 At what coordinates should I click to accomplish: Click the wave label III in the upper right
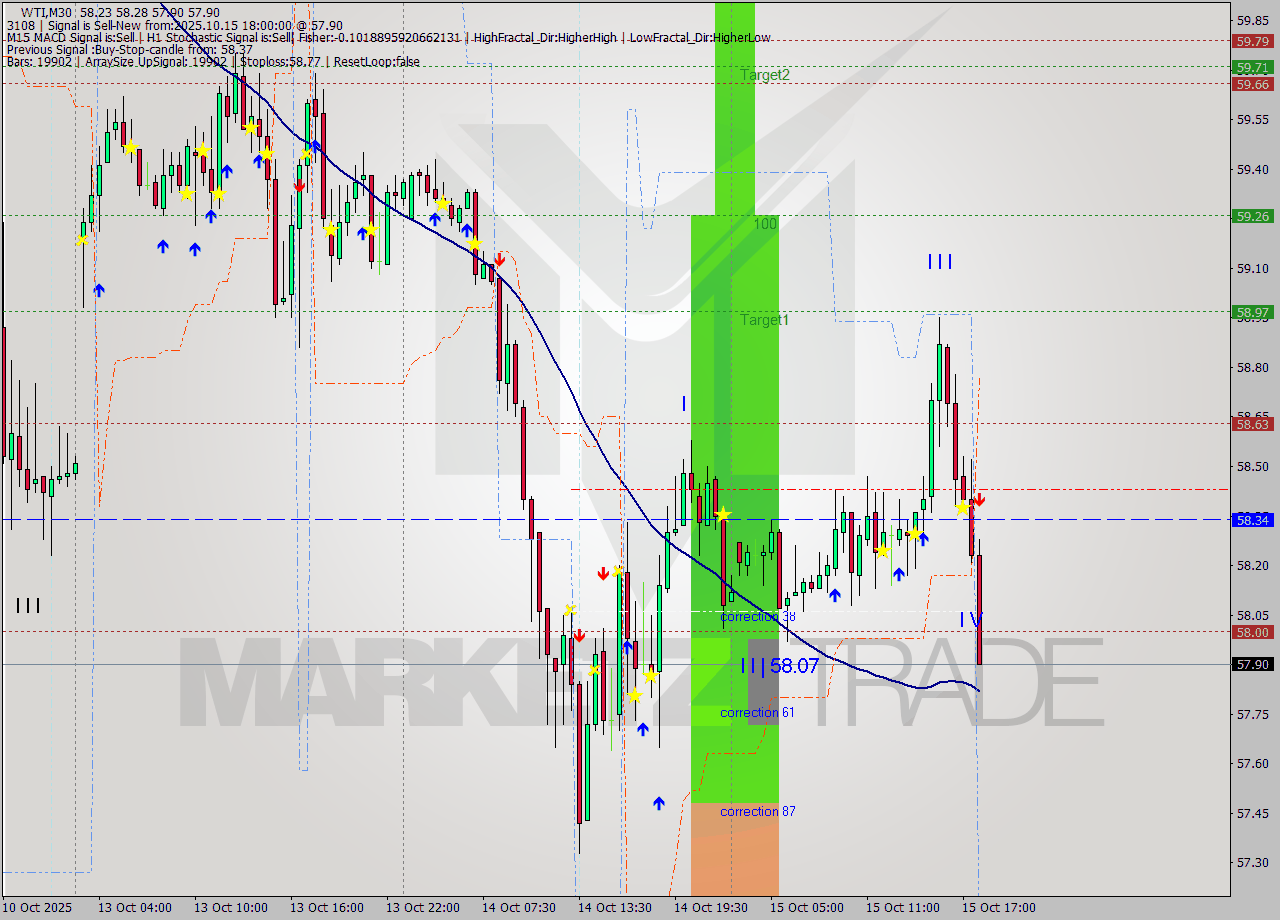(x=938, y=261)
